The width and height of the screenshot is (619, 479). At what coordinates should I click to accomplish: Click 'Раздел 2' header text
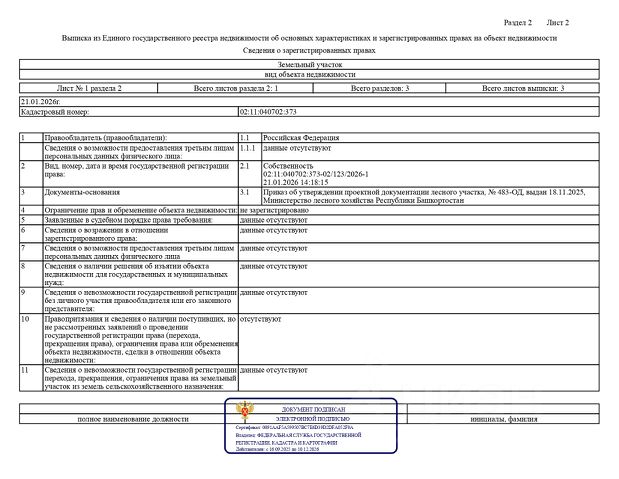pyautogui.click(x=518, y=23)
